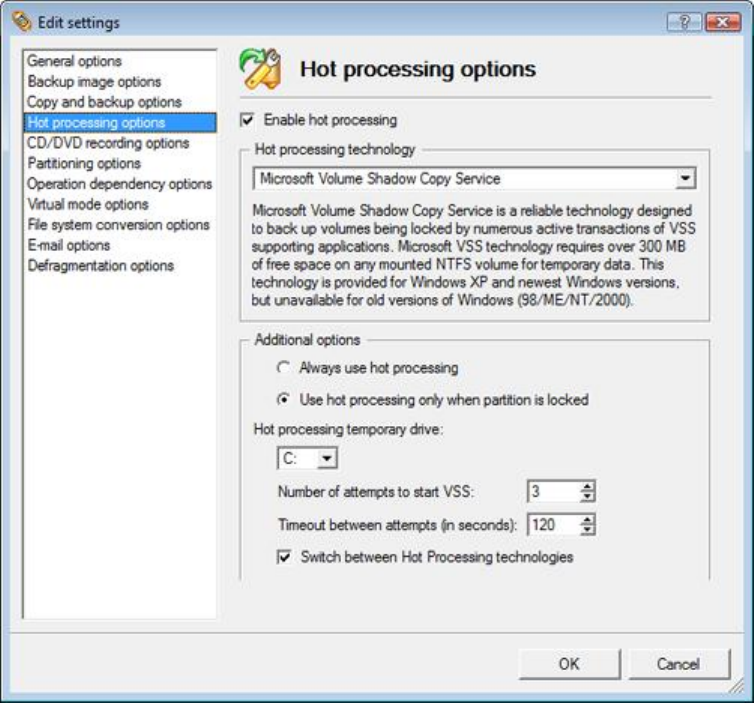Image resolution: width=754 pixels, height=703 pixels.
Task: Increase number of attempts to start VSS
Action: 587,487
